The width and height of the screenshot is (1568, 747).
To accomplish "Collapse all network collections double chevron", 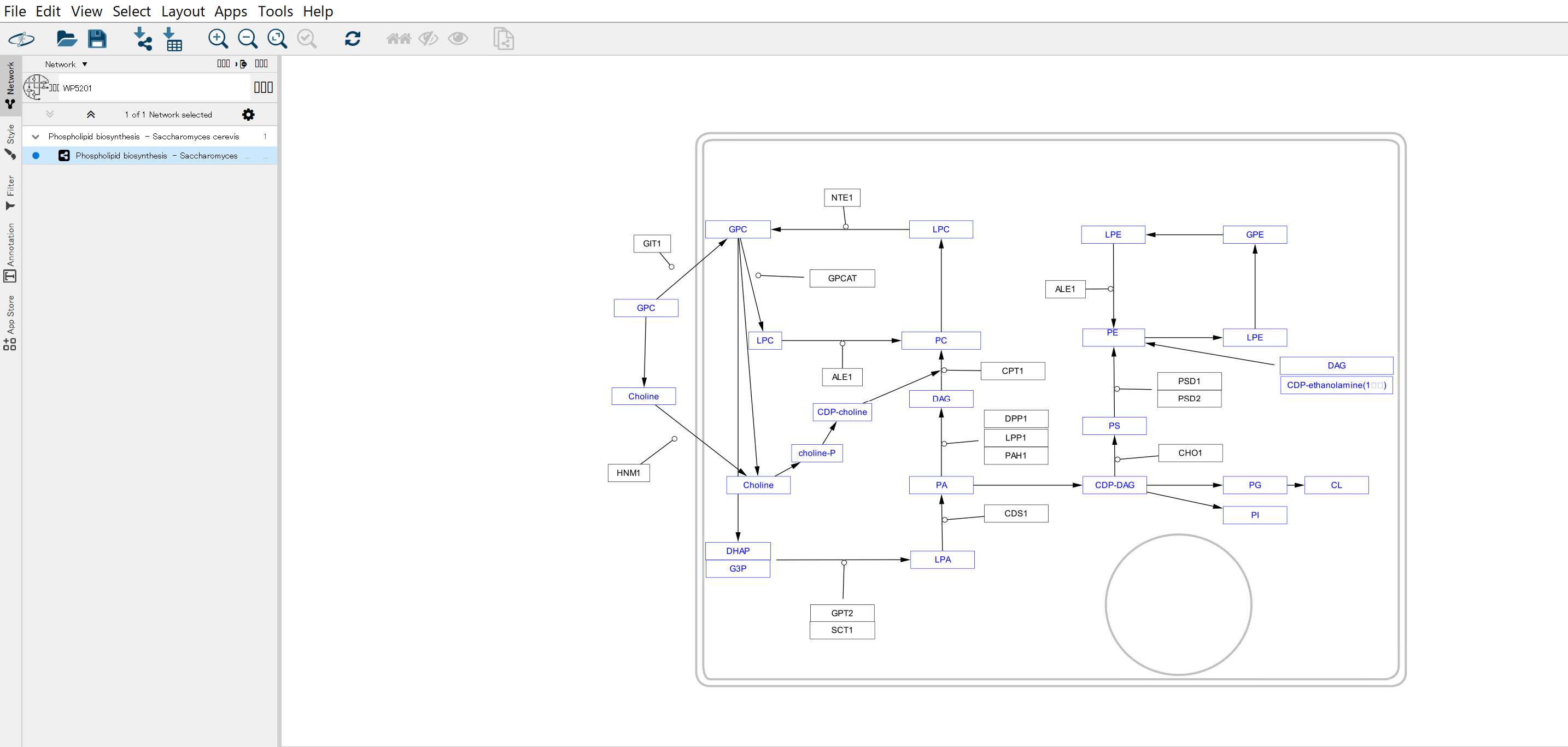I will tap(91, 114).
